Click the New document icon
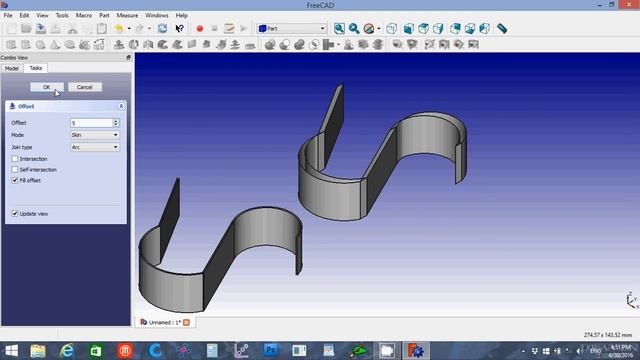This screenshot has height=360, width=640. [11, 29]
